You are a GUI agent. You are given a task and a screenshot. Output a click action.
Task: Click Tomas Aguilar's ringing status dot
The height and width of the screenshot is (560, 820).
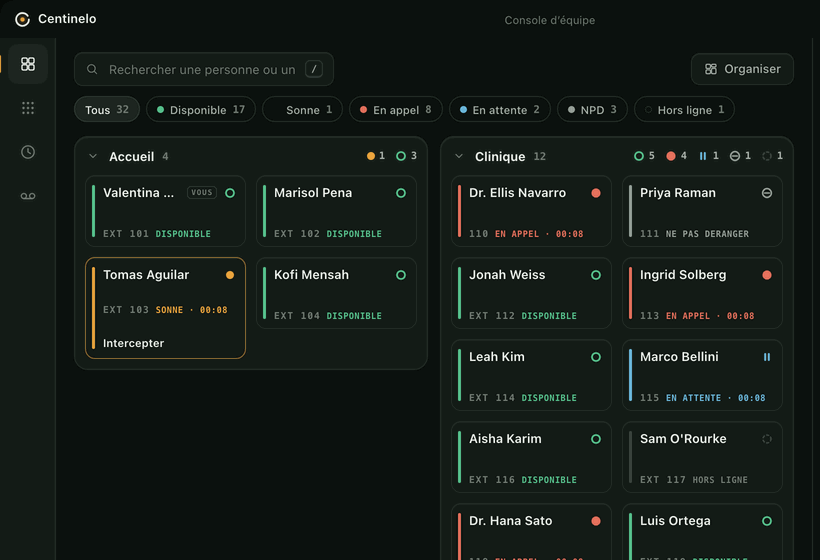(230, 275)
